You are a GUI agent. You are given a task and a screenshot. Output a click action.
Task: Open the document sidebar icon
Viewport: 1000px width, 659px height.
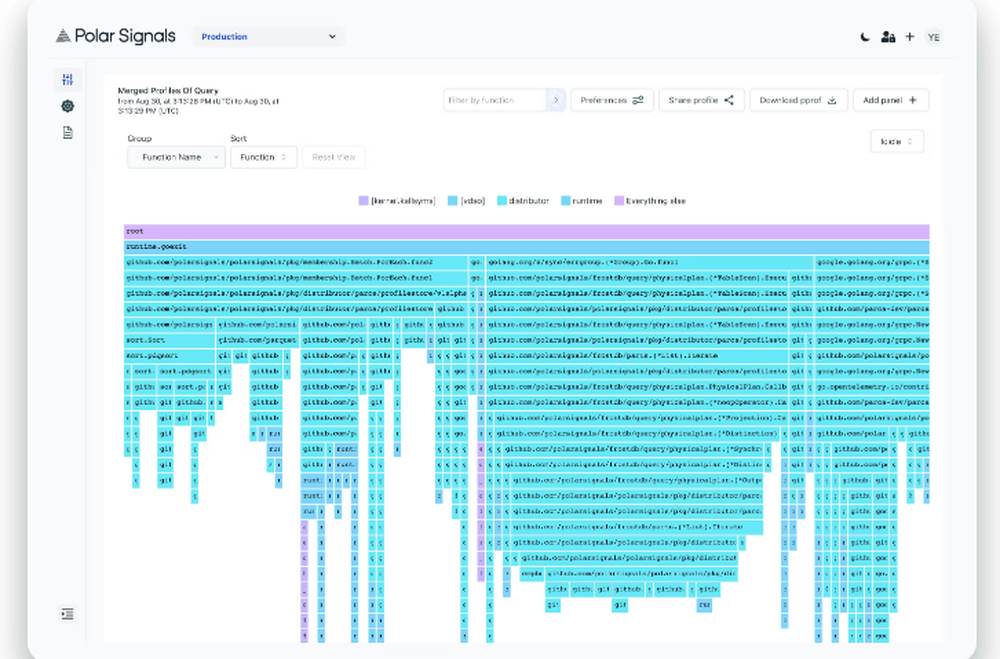pos(68,133)
